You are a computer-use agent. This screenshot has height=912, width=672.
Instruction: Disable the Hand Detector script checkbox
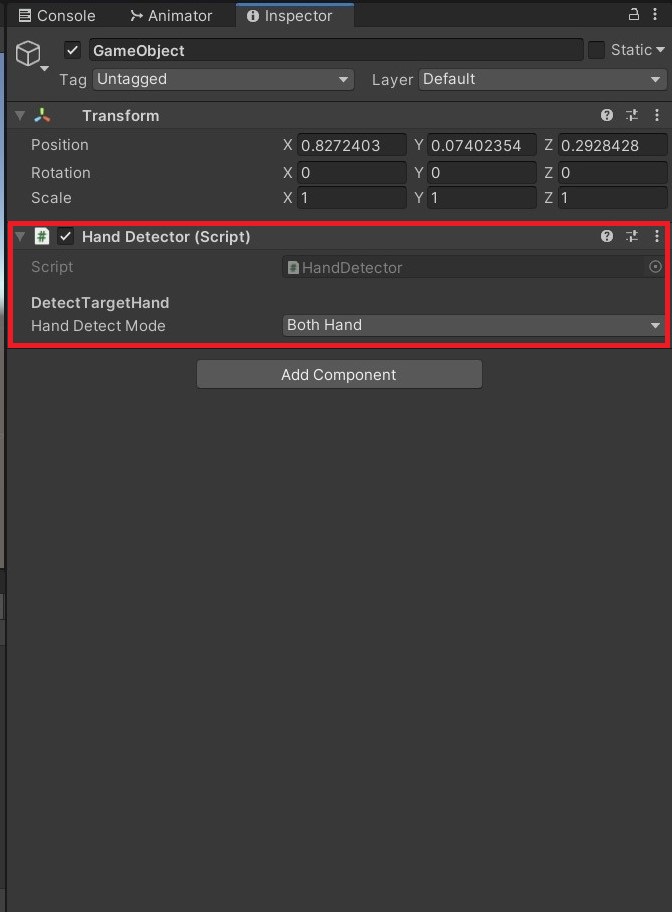(65, 236)
